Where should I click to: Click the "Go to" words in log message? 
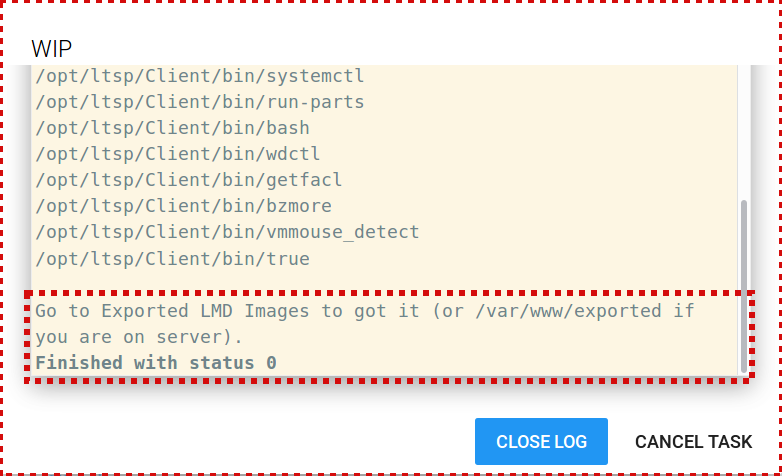pos(57,311)
